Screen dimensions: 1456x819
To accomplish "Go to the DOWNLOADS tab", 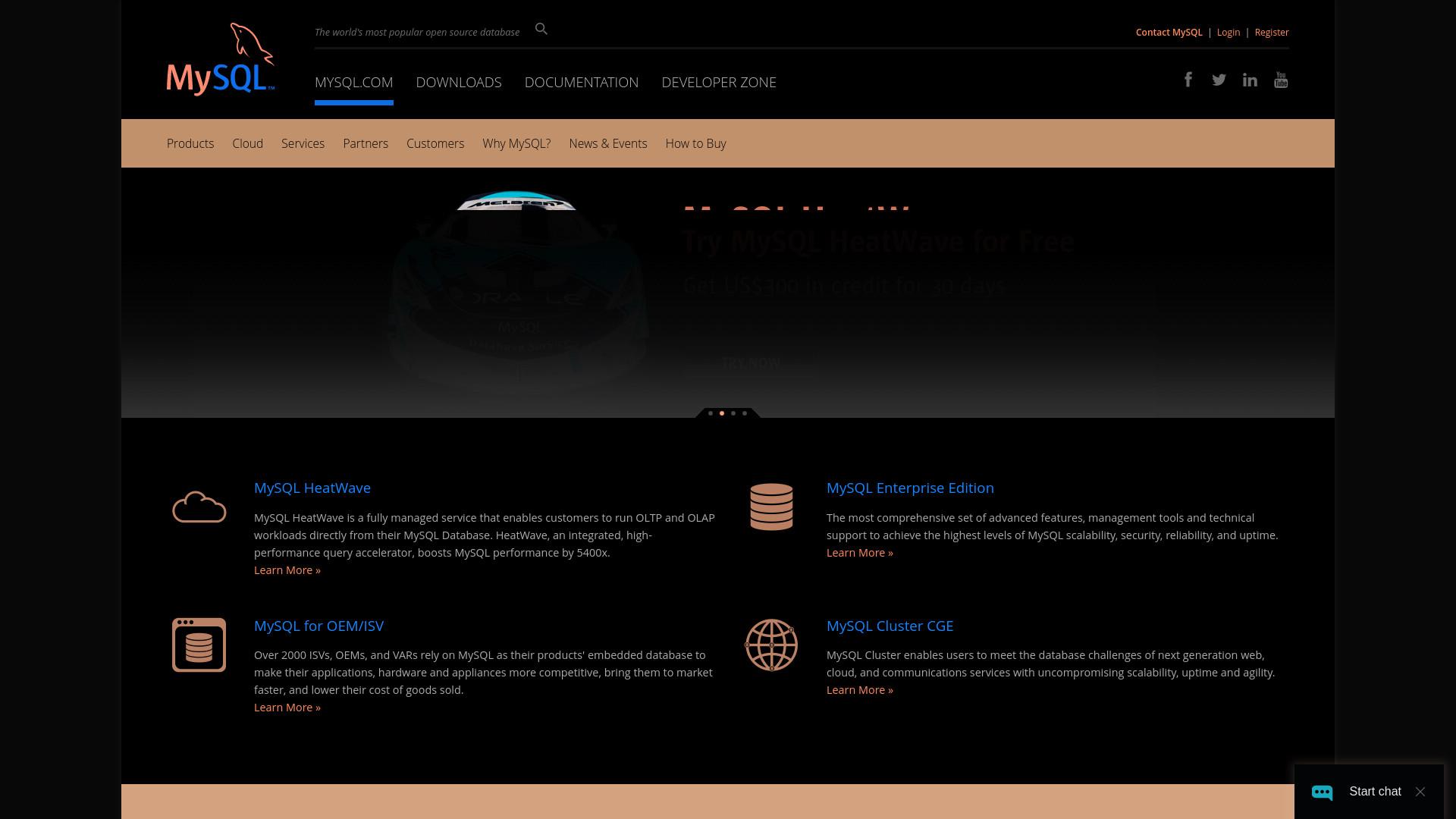I will [x=459, y=82].
